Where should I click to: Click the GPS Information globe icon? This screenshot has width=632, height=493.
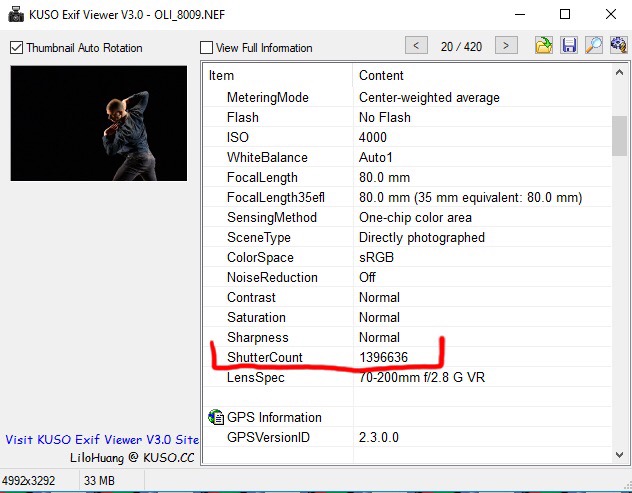point(216,417)
